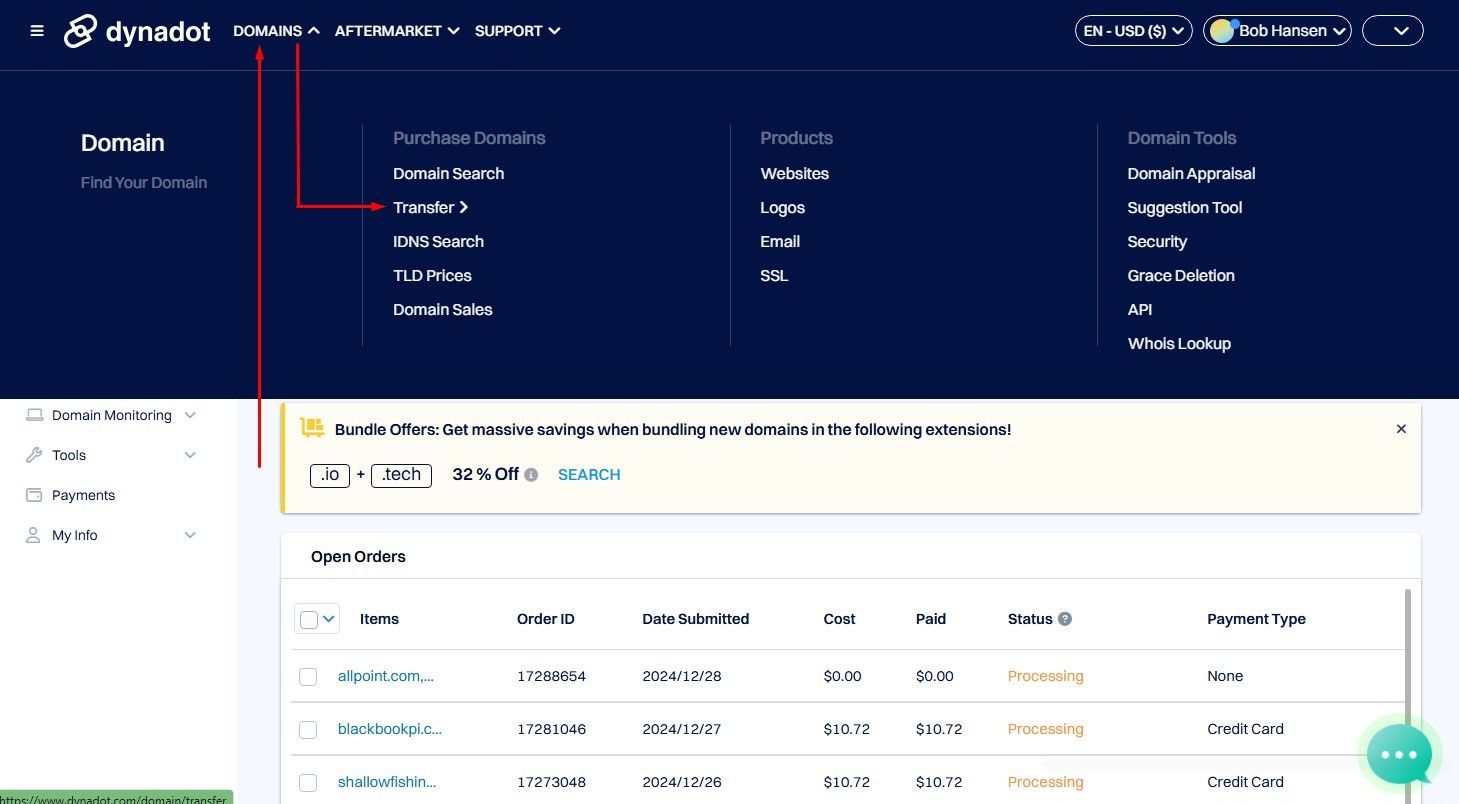Choose IDNS Search menu item

pyautogui.click(x=438, y=242)
